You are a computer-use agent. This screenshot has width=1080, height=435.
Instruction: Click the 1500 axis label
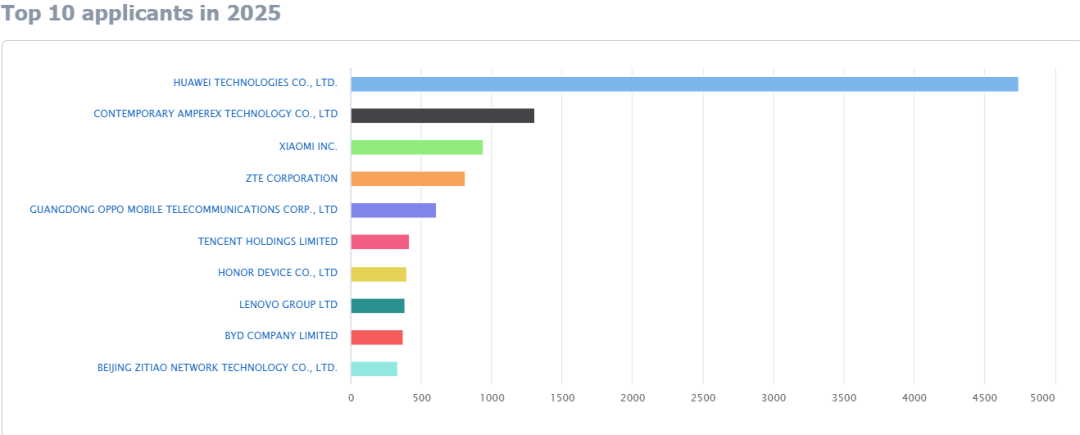[562, 398]
